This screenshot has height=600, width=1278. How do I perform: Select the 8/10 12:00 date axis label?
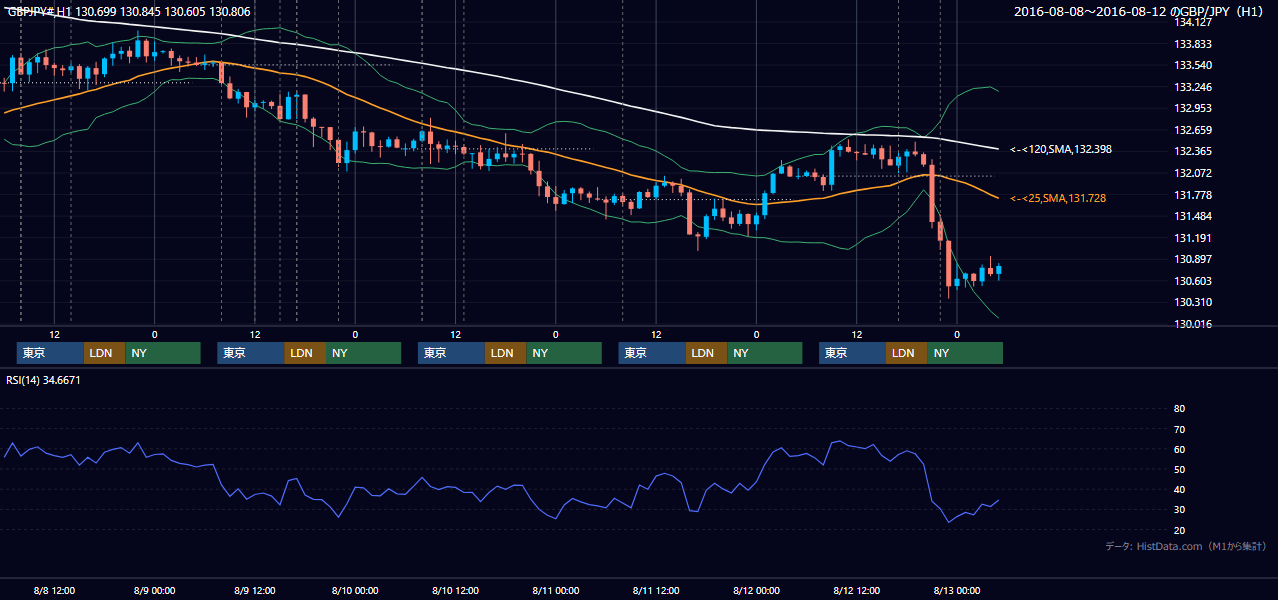pos(455,590)
